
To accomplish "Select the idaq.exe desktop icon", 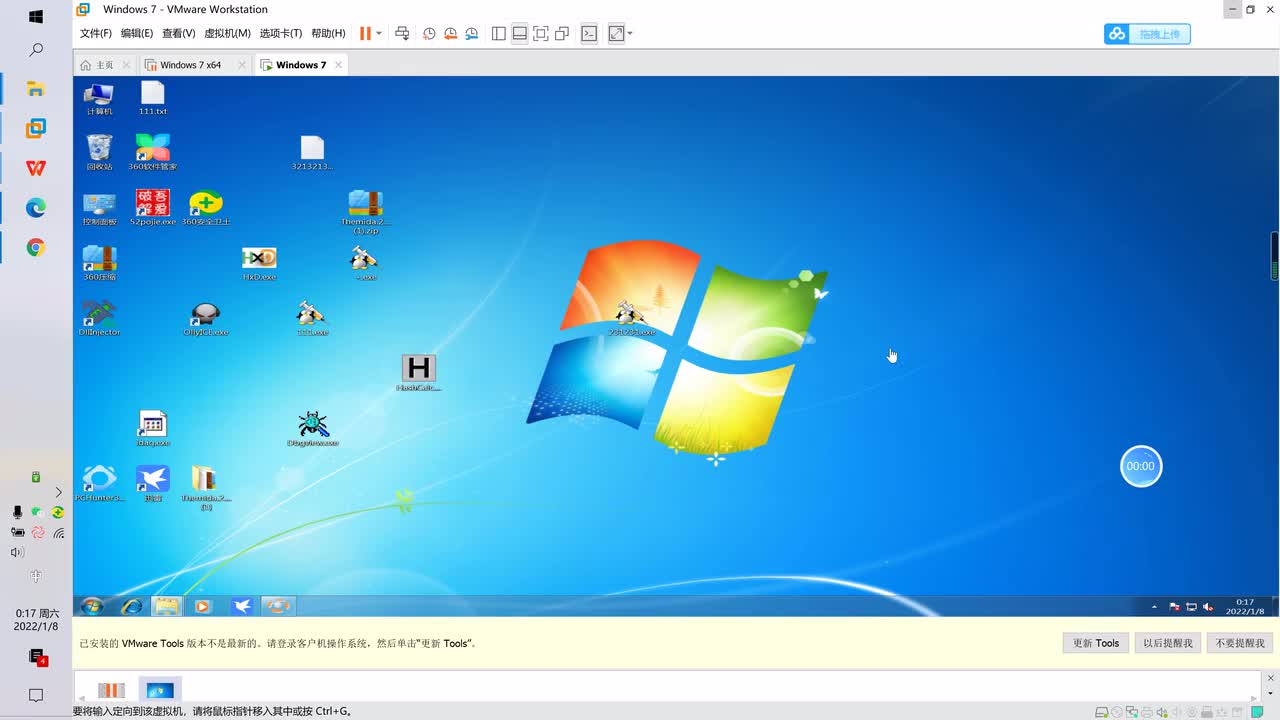I will tap(153, 428).
